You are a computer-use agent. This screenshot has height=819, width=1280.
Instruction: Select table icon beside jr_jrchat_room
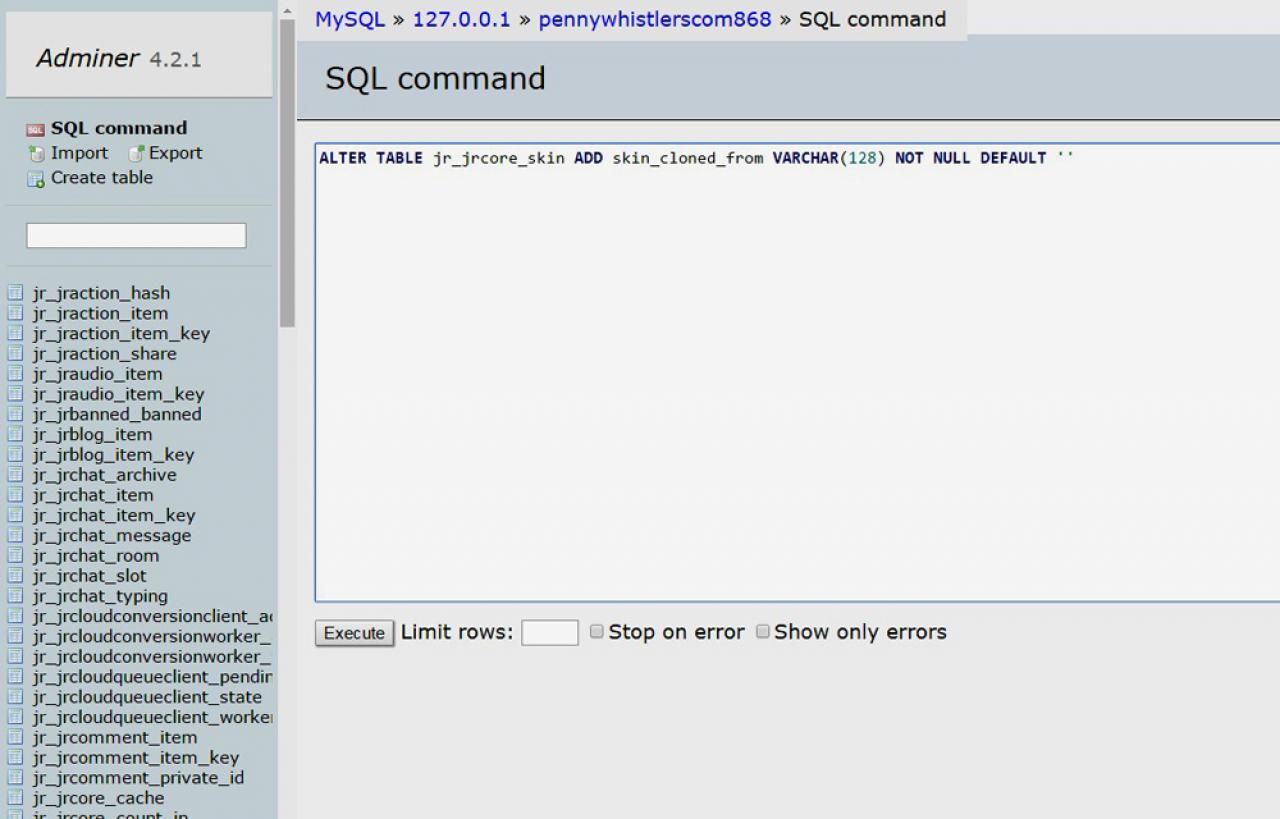coord(15,556)
